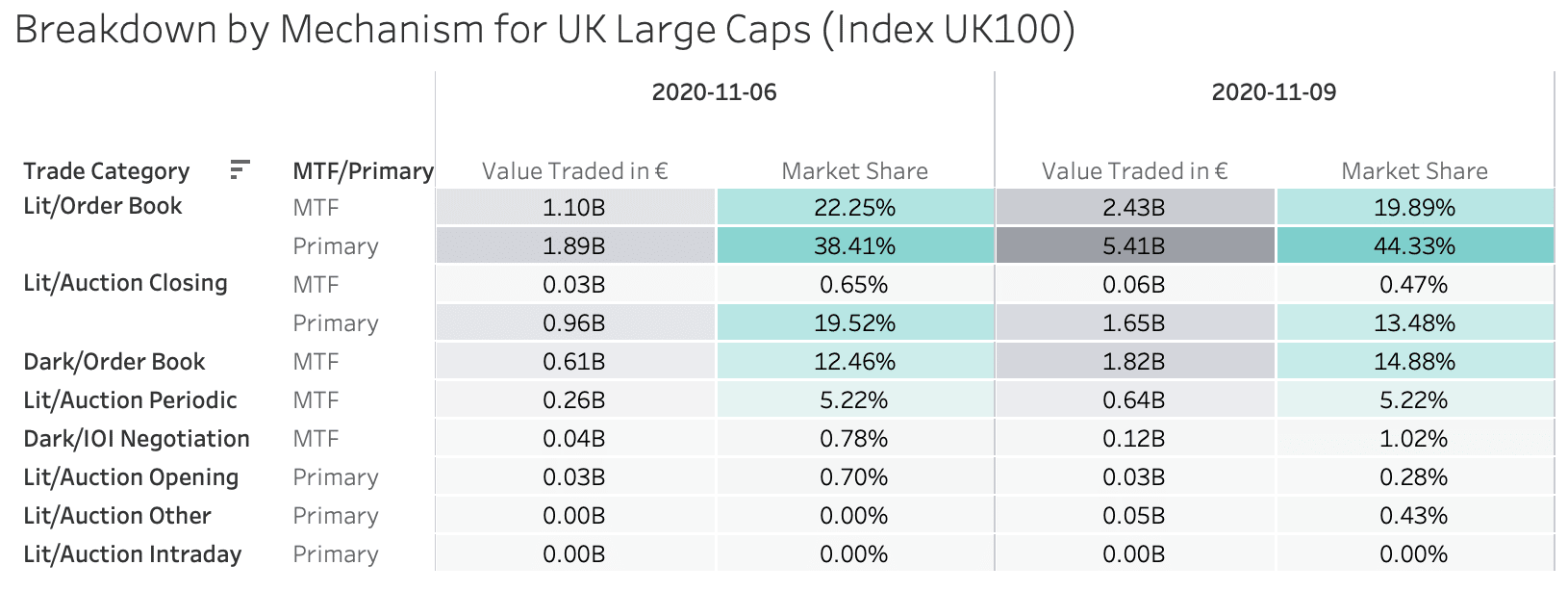Select the MTF/Primary column header
This screenshot has width=1568, height=591.
point(363,171)
